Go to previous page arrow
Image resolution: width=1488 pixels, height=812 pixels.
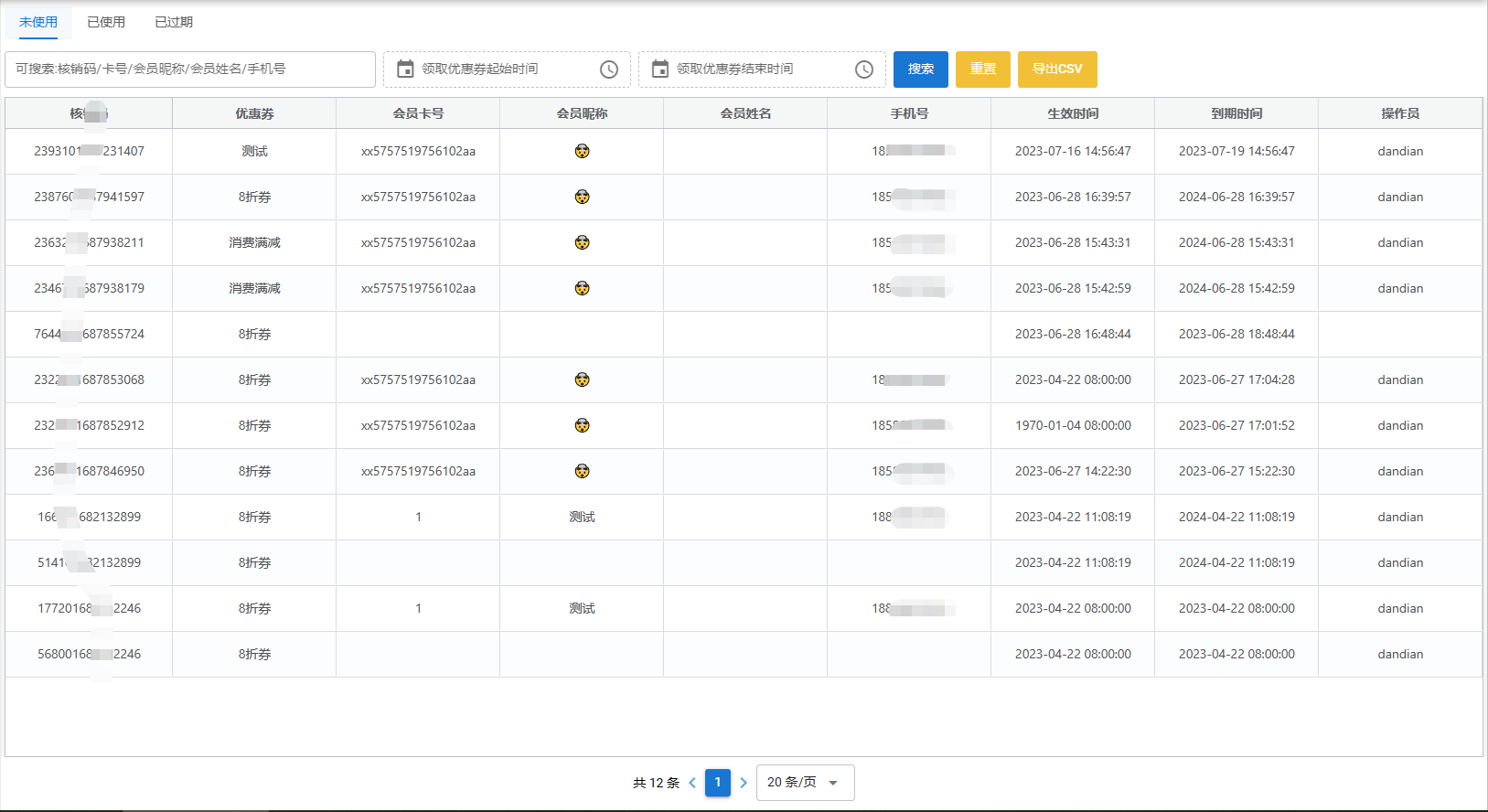pyautogui.click(x=692, y=783)
